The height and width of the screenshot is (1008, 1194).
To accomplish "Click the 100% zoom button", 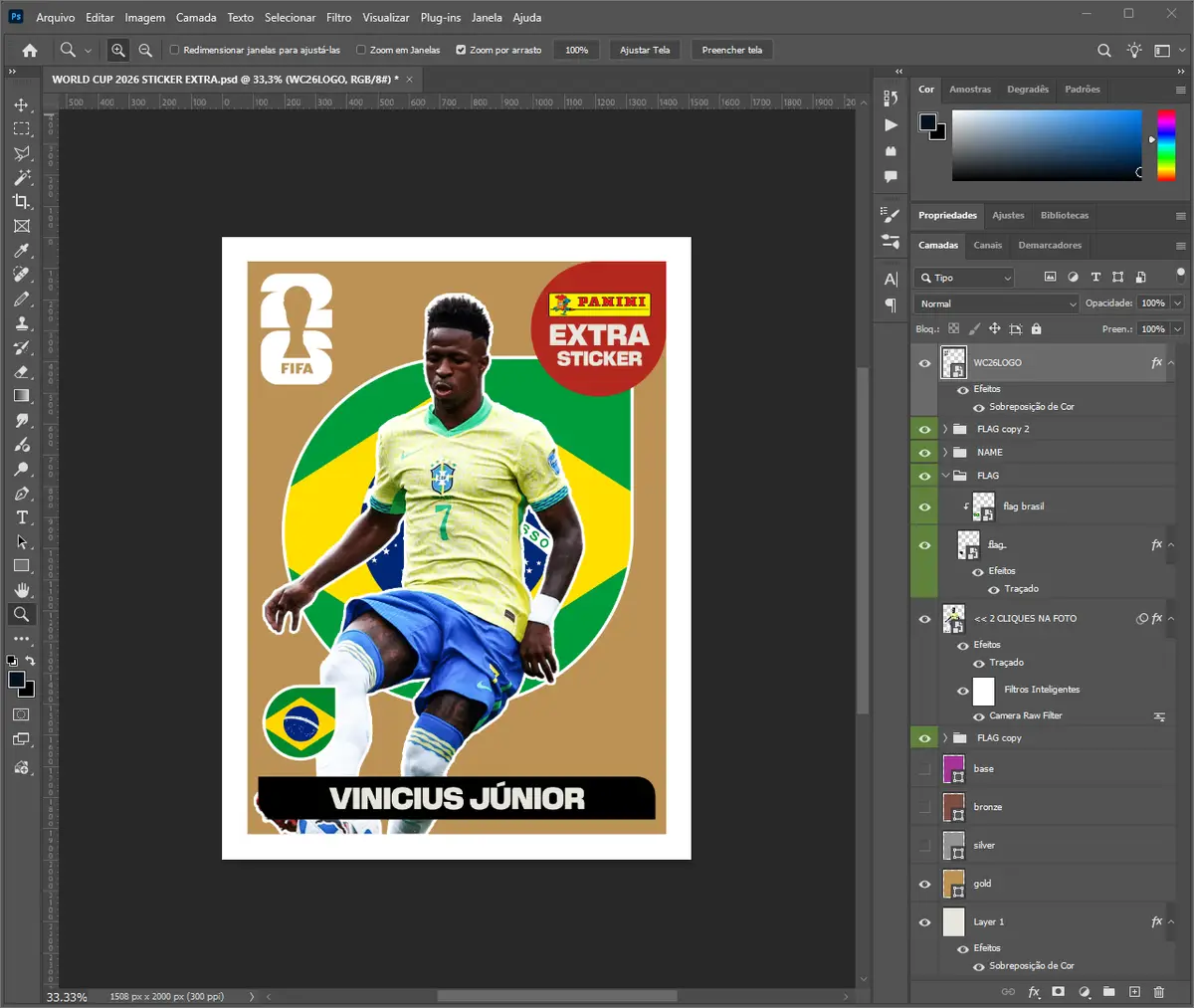I will [x=577, y=50].
